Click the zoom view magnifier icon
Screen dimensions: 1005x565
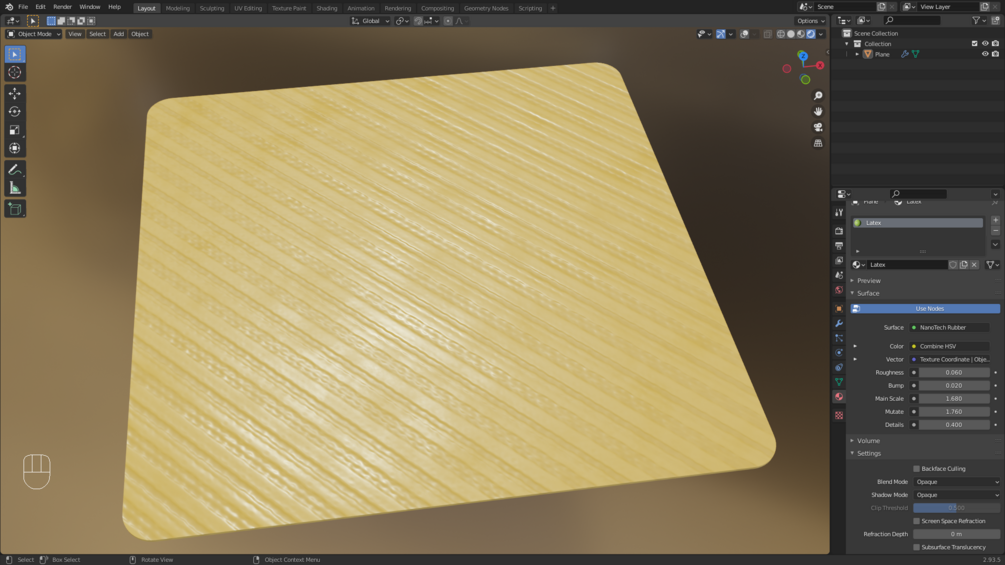click(x=818, y=95)
